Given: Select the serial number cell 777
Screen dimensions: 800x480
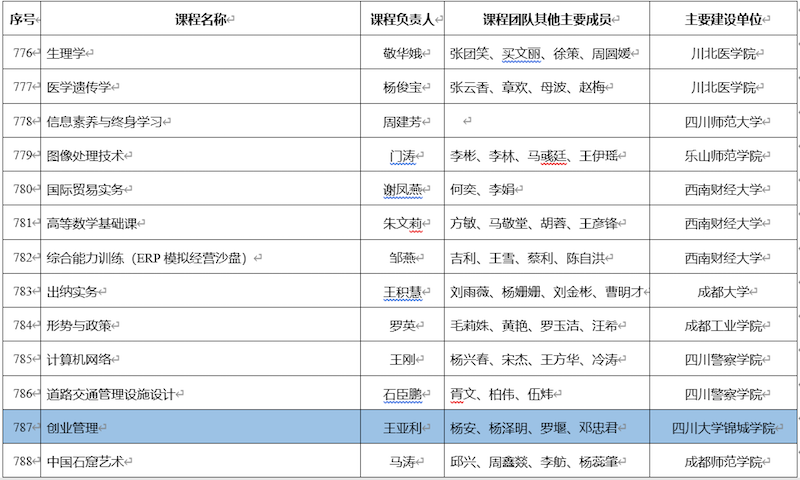Looking at the screenshot, I should click(22, 87).
